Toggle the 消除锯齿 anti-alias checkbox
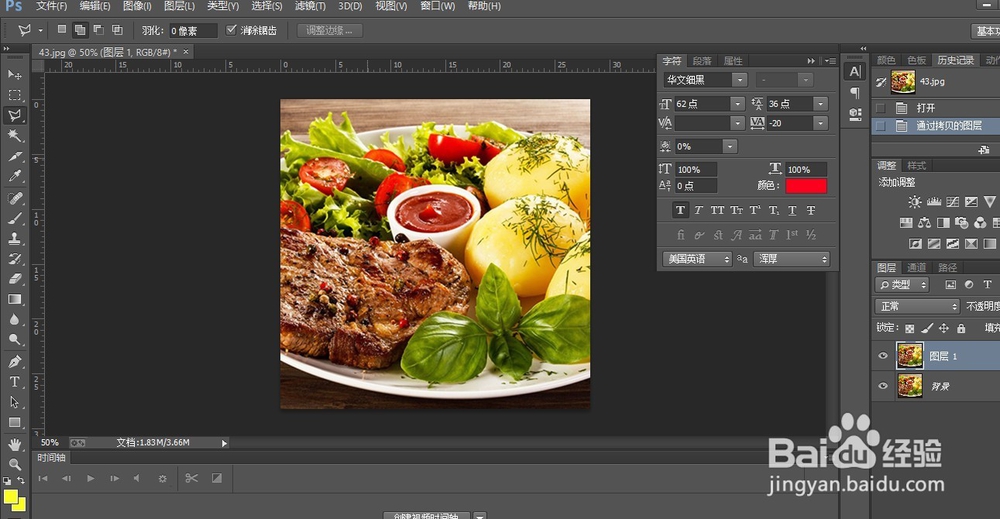The image size is (1000, 519). [232, 29]
